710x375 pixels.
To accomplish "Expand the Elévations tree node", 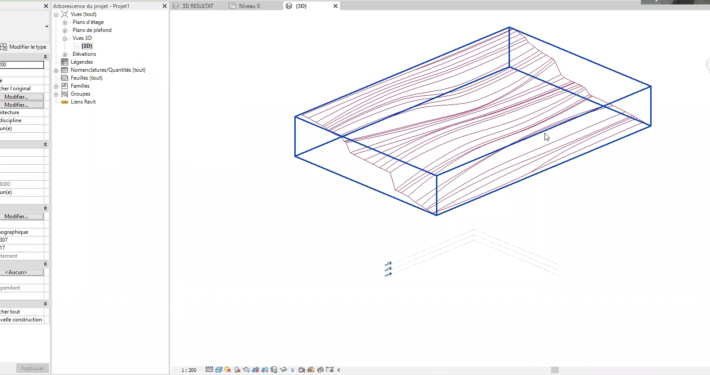I will [65, 54].
